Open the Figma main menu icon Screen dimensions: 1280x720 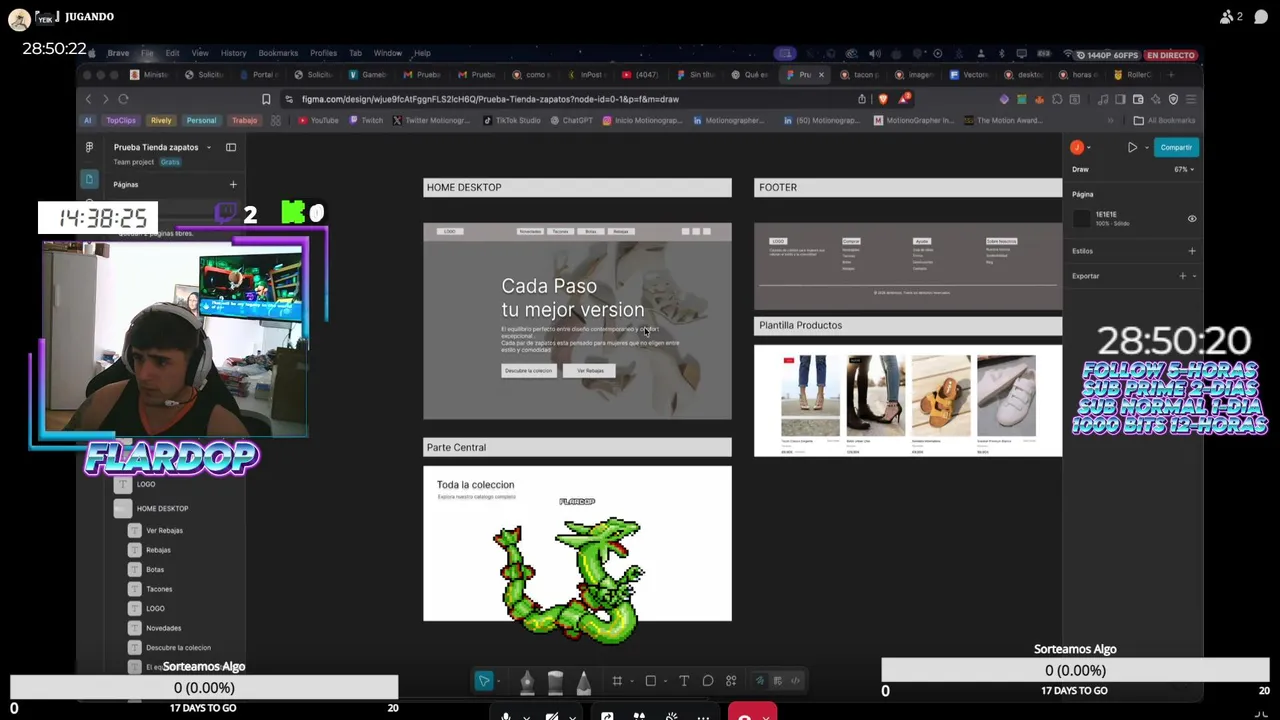(x=89, y=147)
